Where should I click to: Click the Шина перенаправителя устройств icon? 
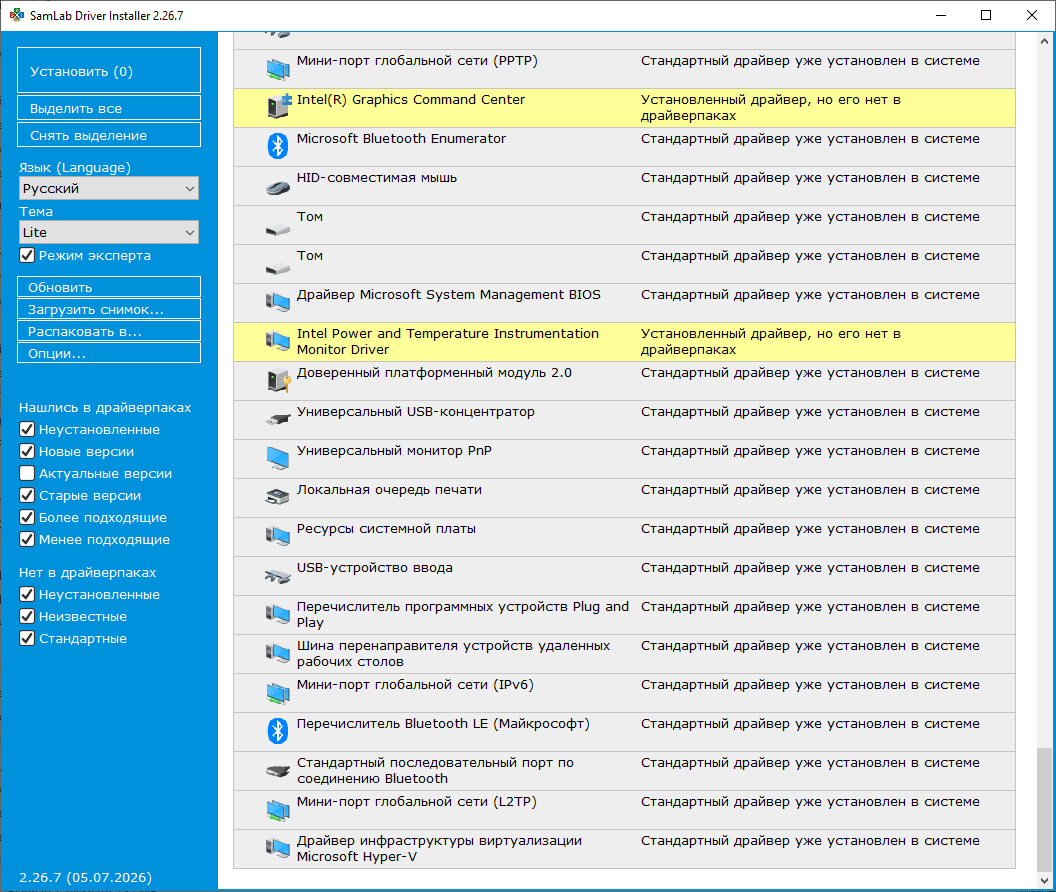[x=277, y=653]
